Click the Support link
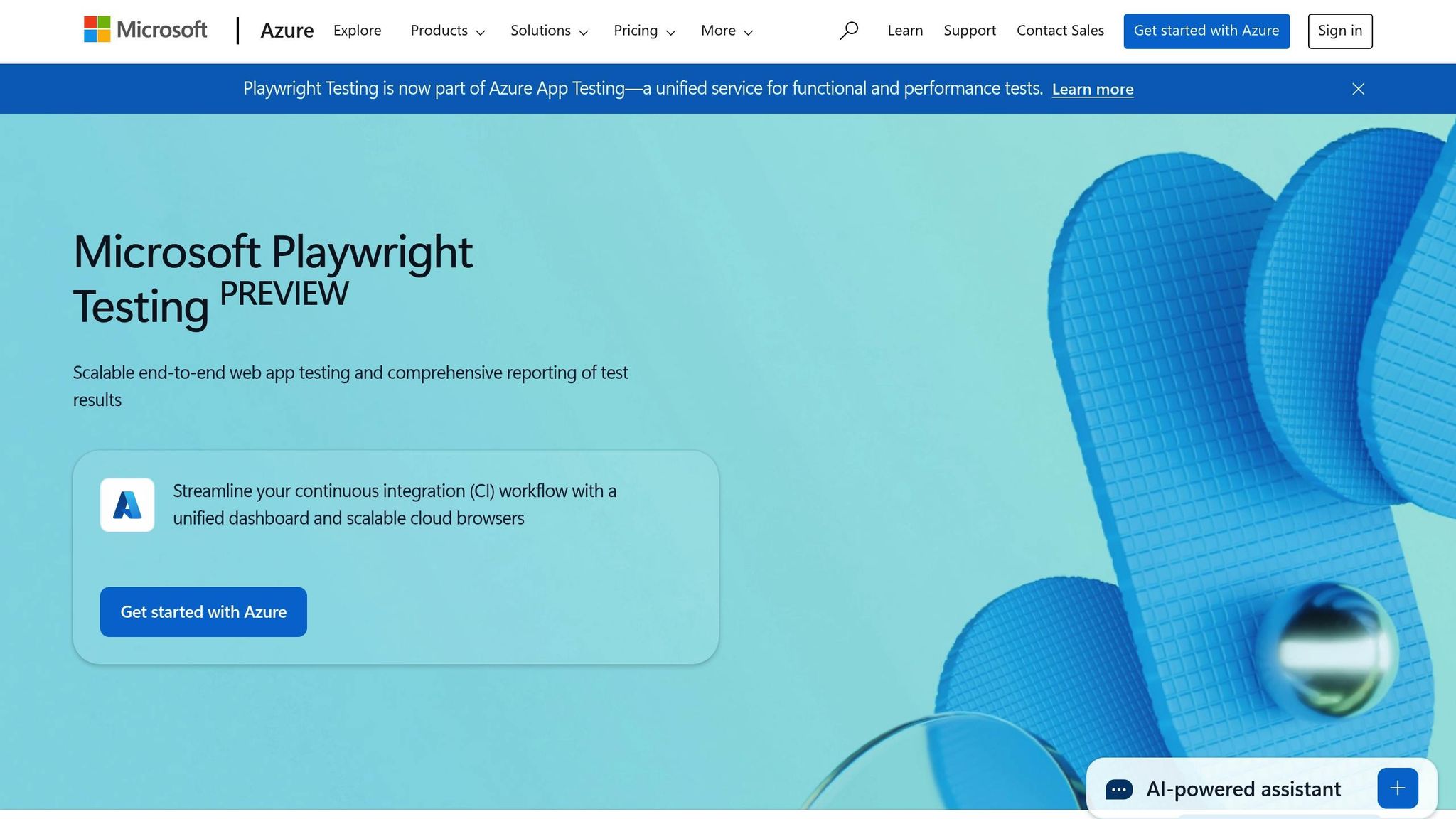The image size is (1456, 819). pyautogui.click(x=969, y=31)
